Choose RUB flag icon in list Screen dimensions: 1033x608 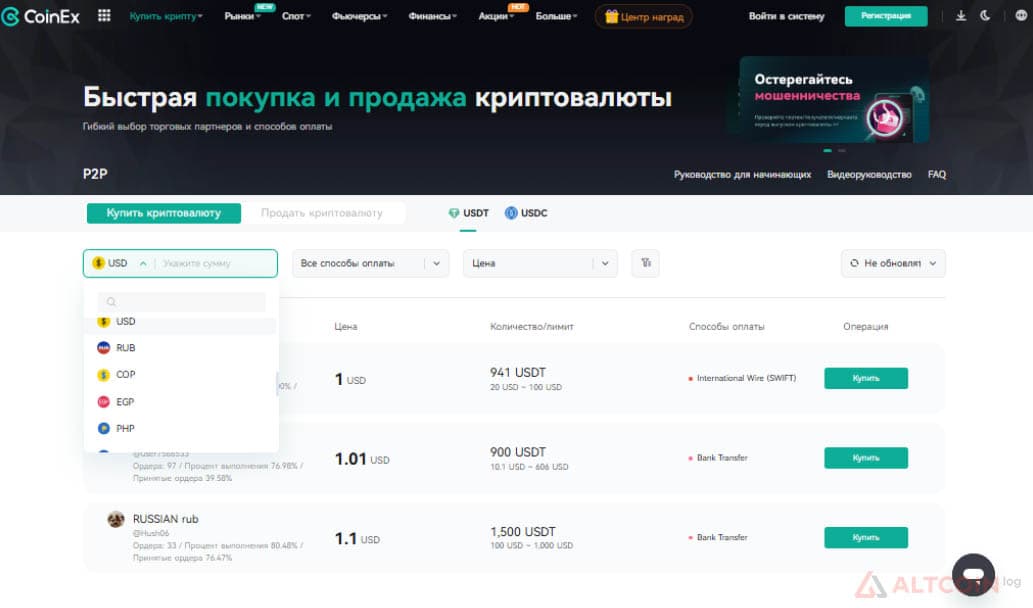coord(103,348)
